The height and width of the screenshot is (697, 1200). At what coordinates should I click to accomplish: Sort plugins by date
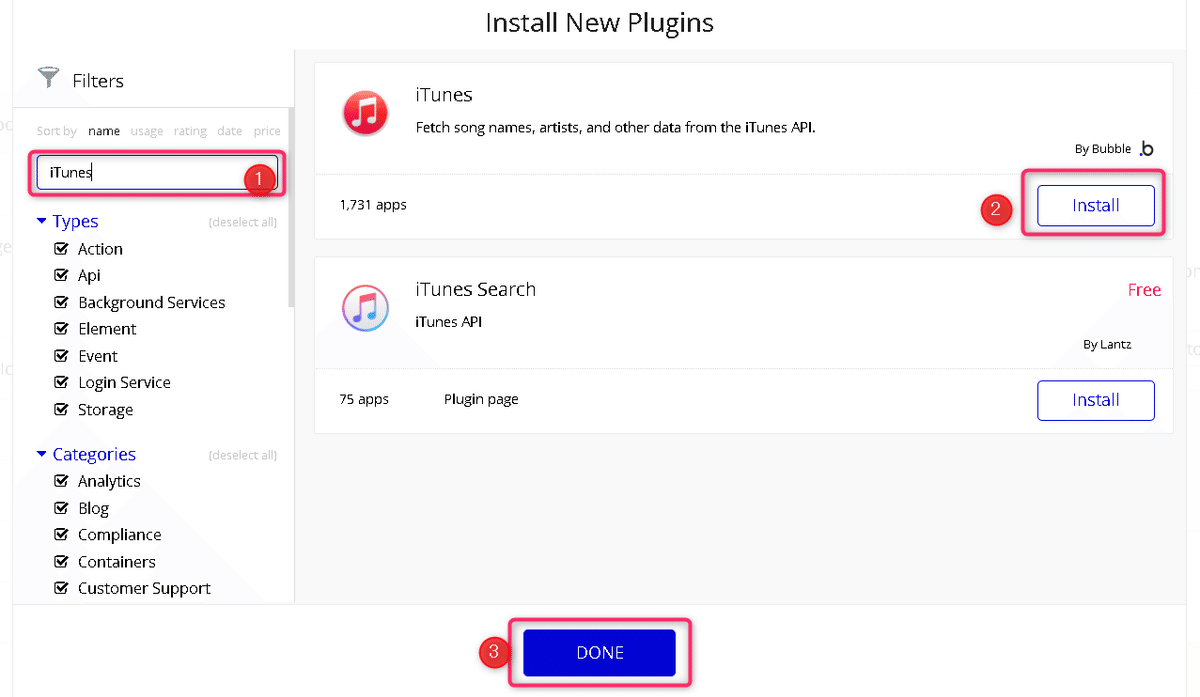pyautogui.click(x=230, y=131)
